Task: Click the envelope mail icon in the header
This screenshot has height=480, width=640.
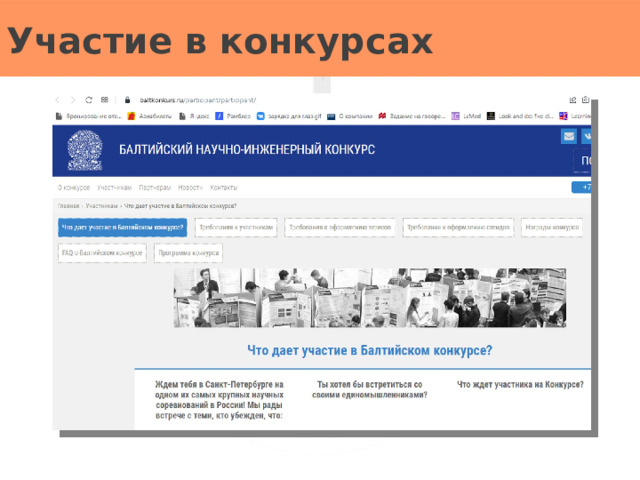Action: point(569,136)
